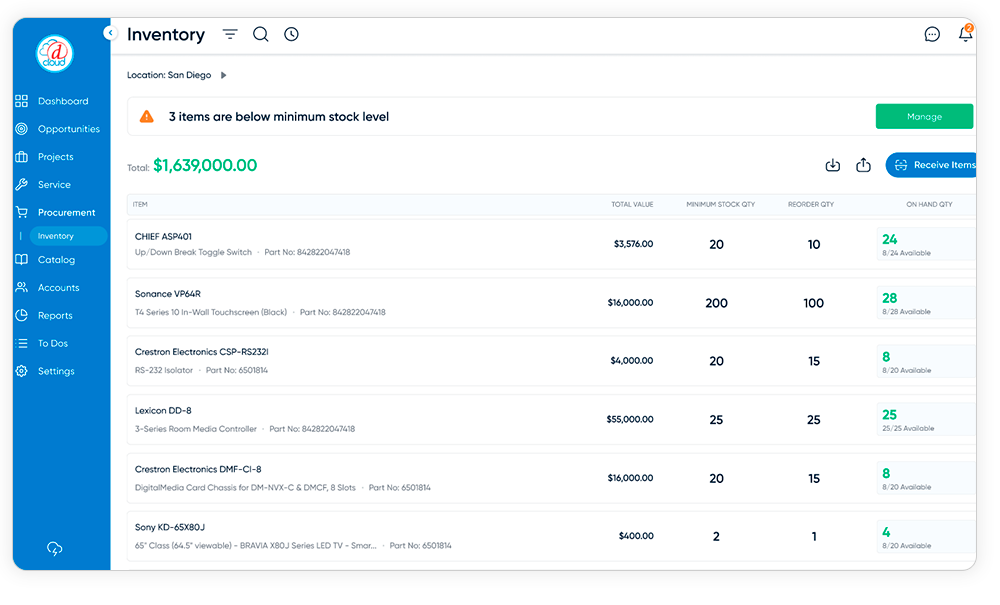Open Settings in the sidebar
Screen dimensions: 1000x605
click(x=56, y=372)
